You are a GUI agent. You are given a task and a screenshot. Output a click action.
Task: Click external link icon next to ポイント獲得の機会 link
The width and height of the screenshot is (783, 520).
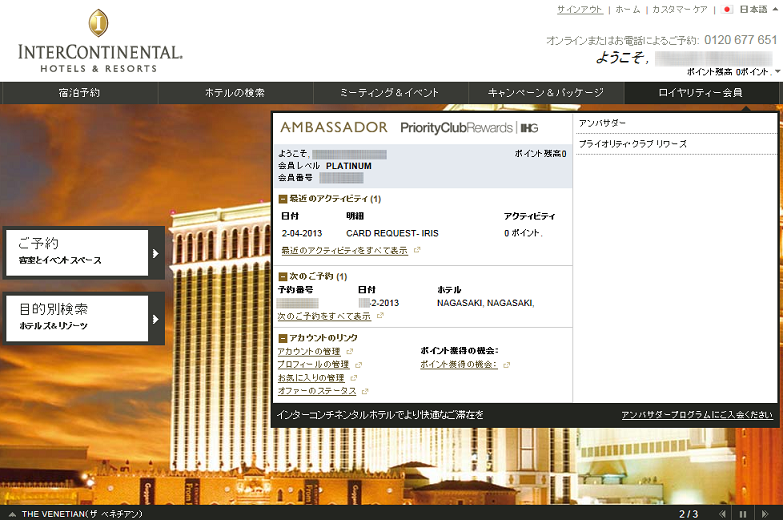(x=507, y=365)
